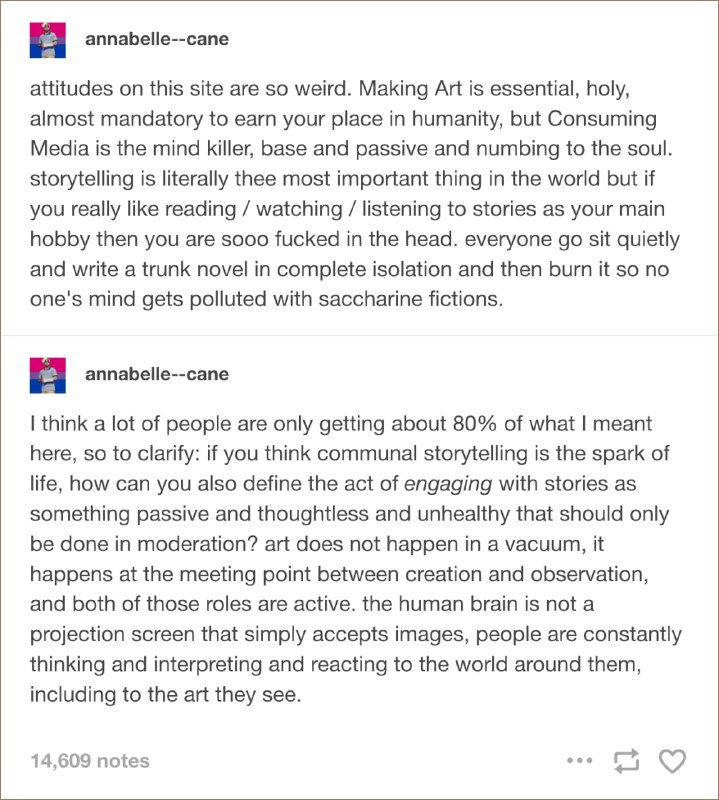The width and height of the screenshot is (719, 800).
Task: Click the divider line between the two posts
Action: 359,335
